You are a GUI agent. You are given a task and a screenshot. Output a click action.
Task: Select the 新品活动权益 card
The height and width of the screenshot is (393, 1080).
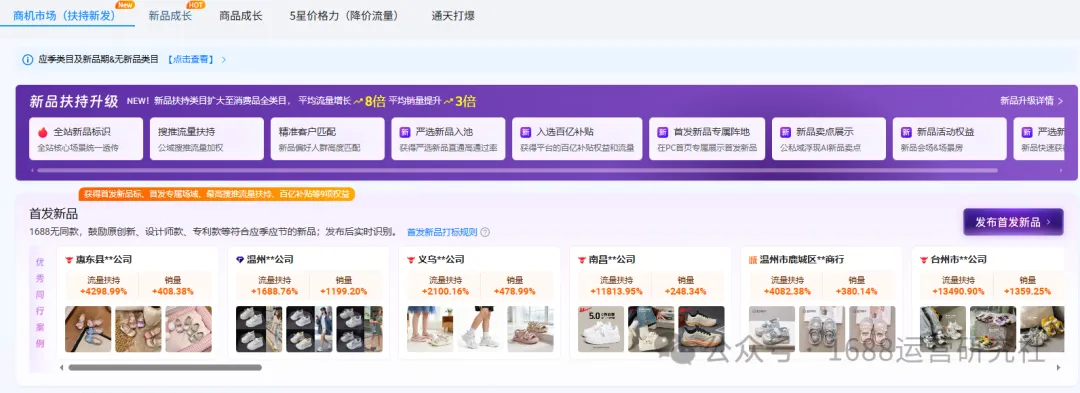pyautogui.click(x=950, y=138)
